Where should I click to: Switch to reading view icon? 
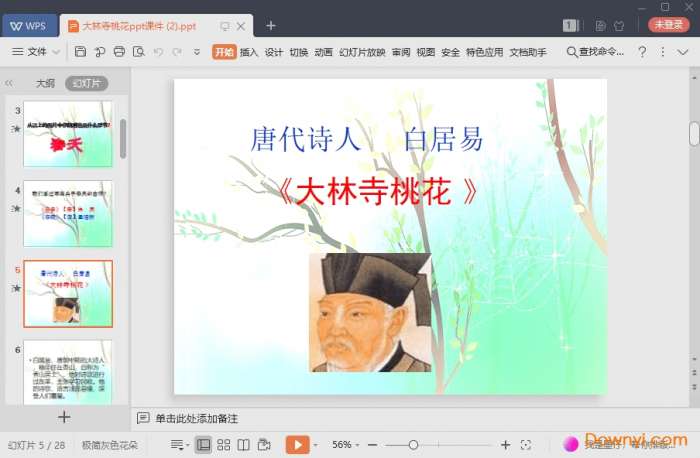[243, 444]
